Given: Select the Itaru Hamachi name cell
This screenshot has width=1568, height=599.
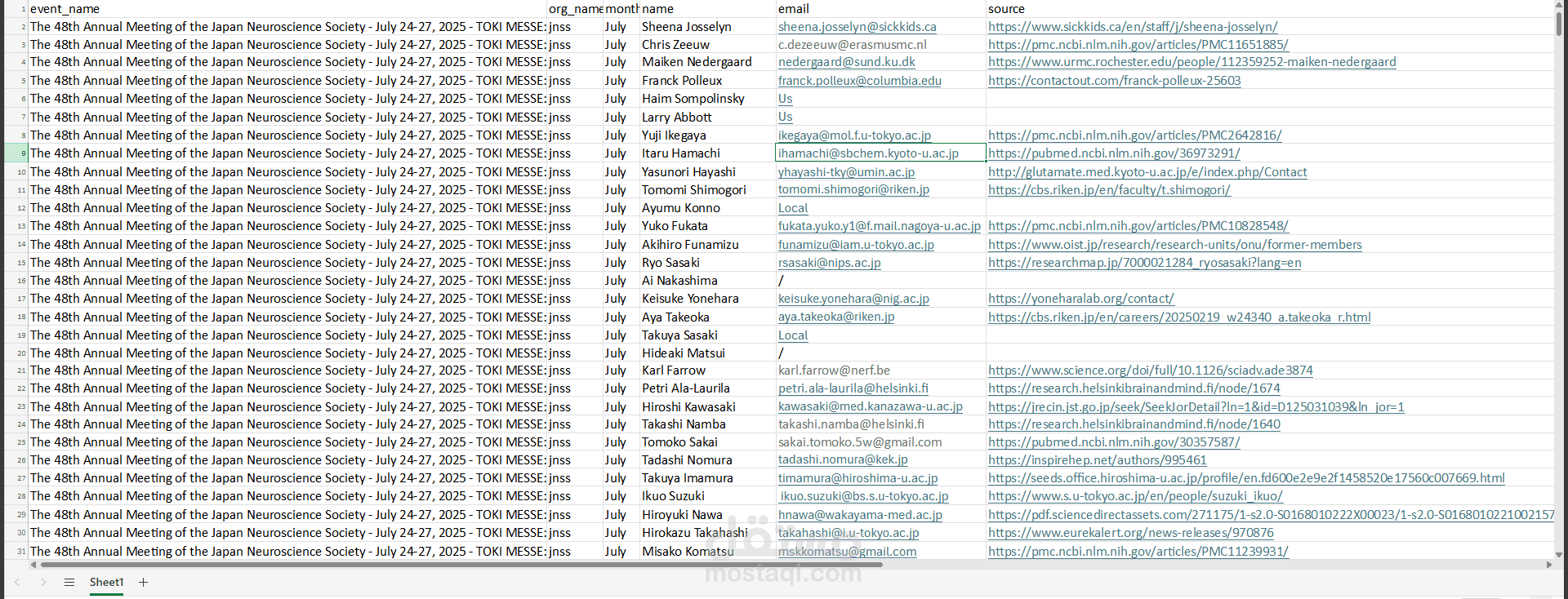Looking at the screenshot, I should tap(707, 153).
